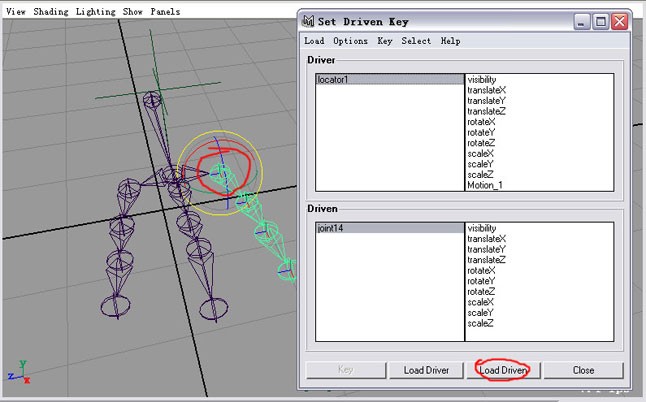Viewport: 646px width, 402px height.
Task: Open the Shading viewport menu
Action: [53, 11]
